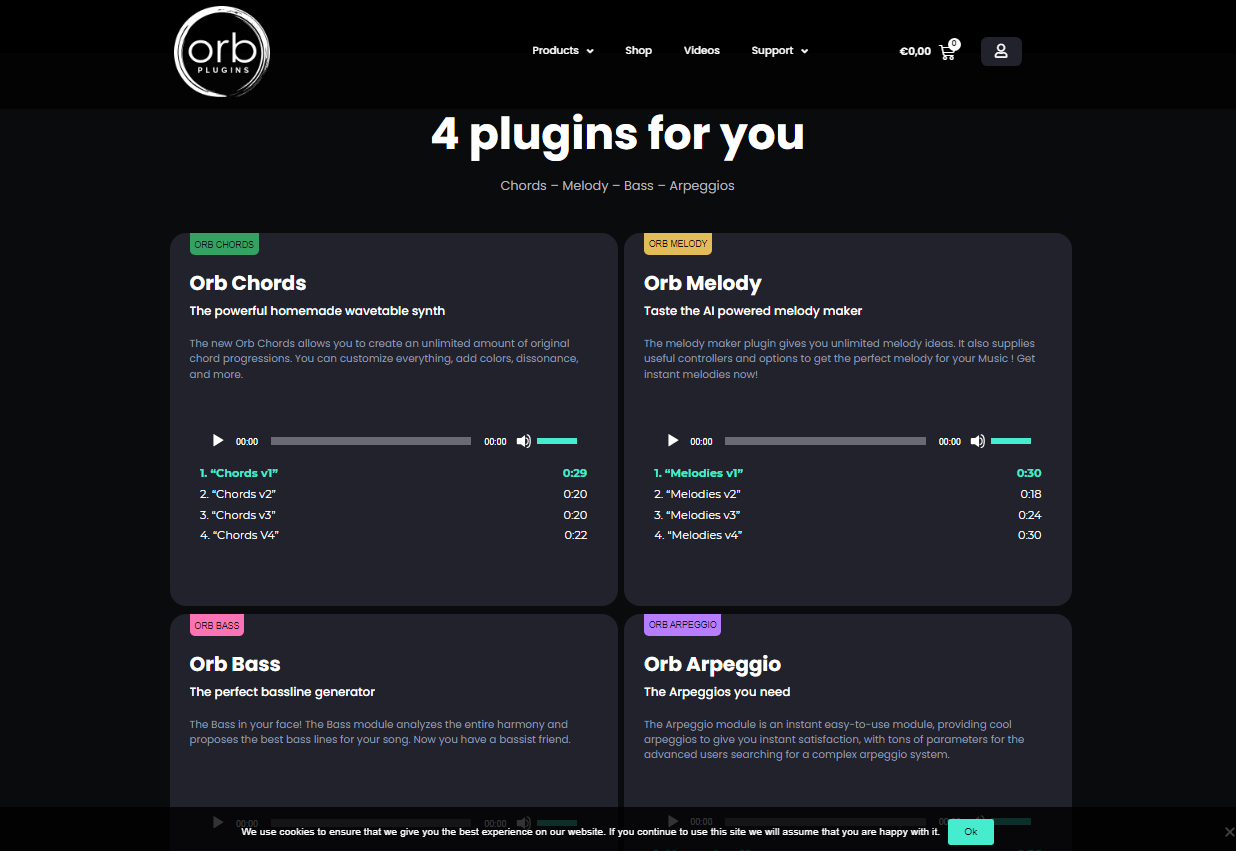This screenshot has height=851, width=1236.
Task: Adjust the Orb Chords volume slider
Action: click(x=557, y=441)
